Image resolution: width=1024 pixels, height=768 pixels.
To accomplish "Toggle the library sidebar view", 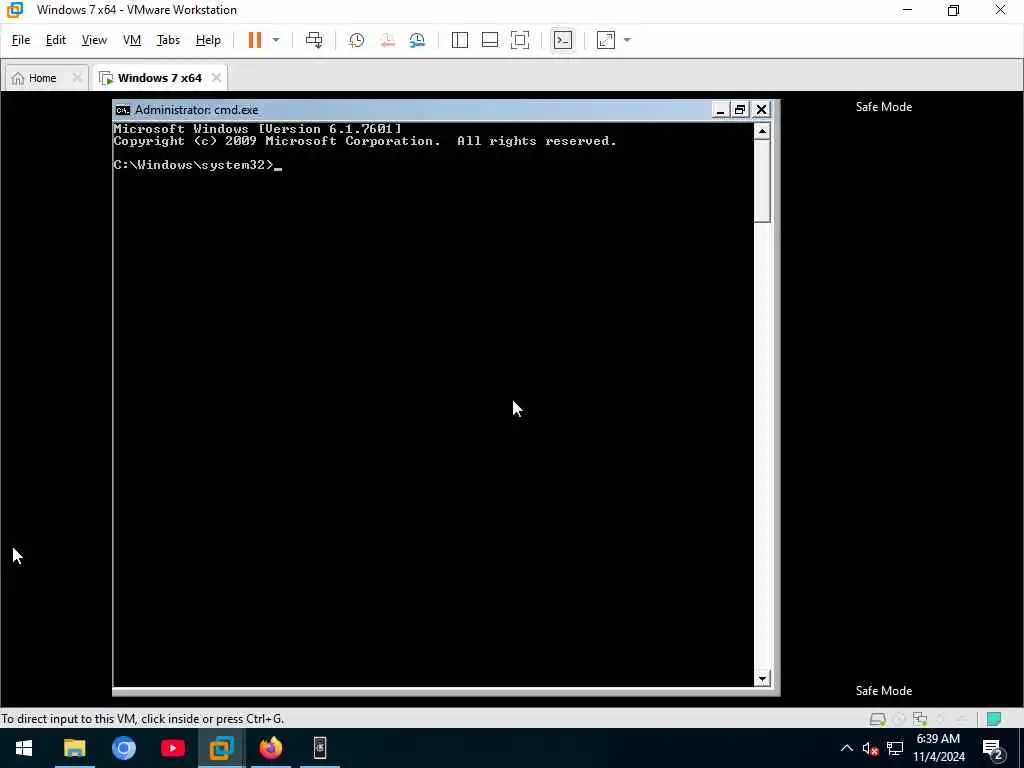I will tap(460, 40).
